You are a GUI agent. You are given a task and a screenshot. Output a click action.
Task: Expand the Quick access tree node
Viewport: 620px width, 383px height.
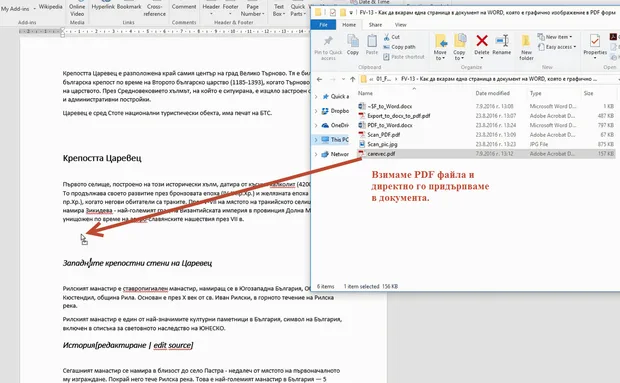316,96
